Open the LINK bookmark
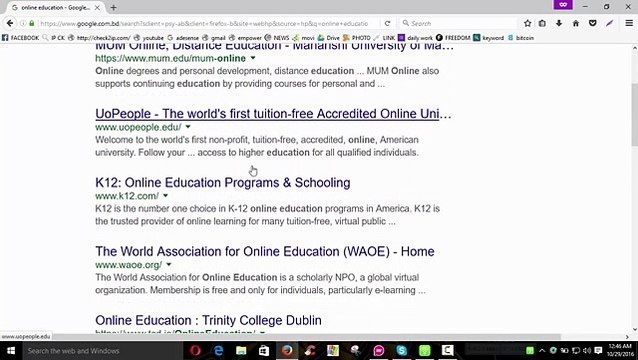This screenshot has height=360, width=638. pos(385,38)
